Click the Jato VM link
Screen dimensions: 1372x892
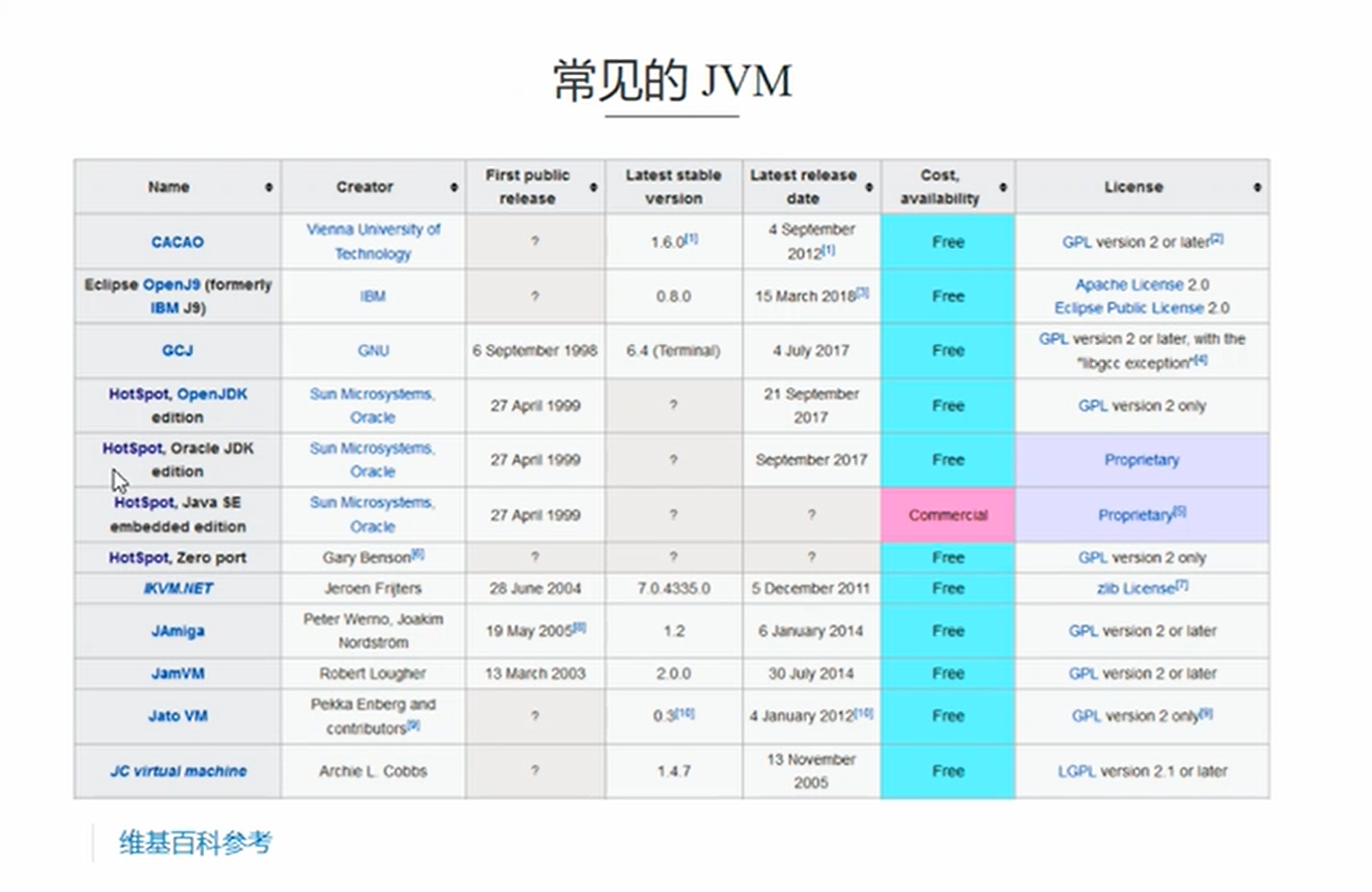click(x=177, y=716)
